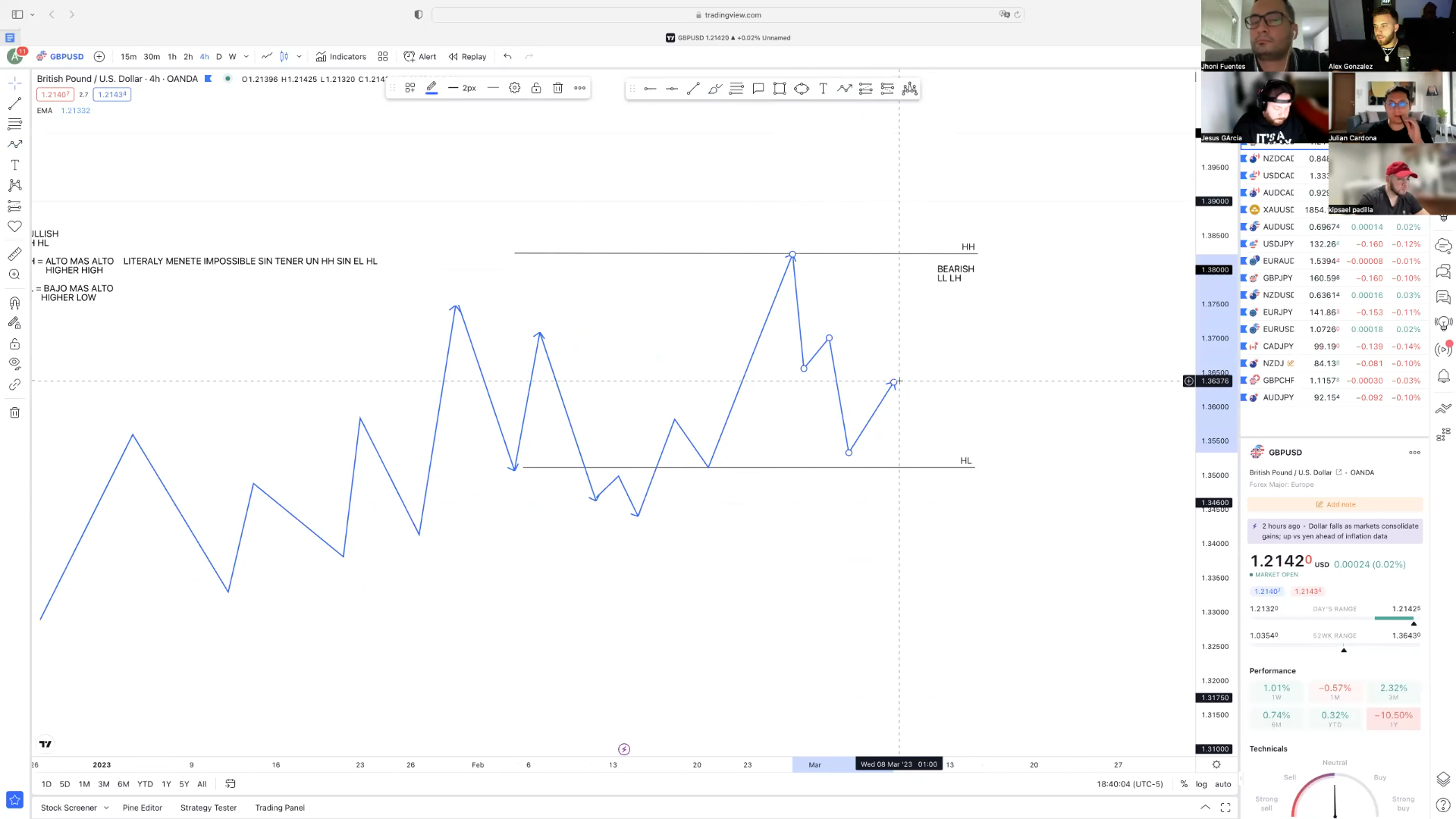This screenshot has height=819, width=1456.
Task: Toggle hide all drawings eye icon
Action: pyautogui.click(x=14, y=364)
